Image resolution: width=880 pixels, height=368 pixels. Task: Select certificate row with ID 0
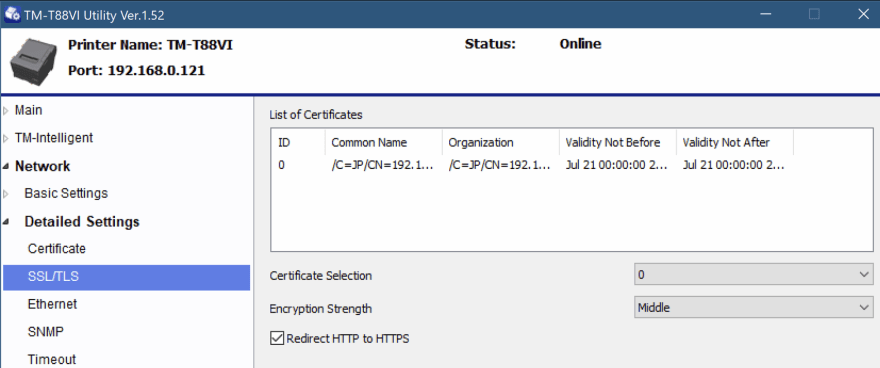(533, 166)
